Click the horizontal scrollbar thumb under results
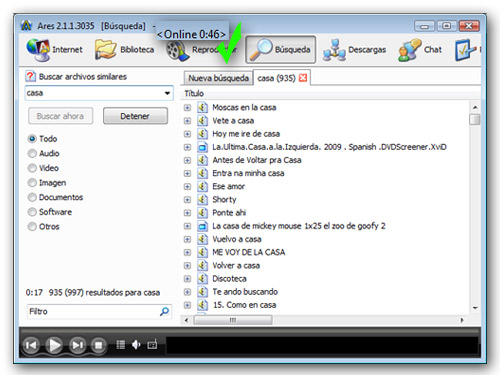 (x=233, y=320)
